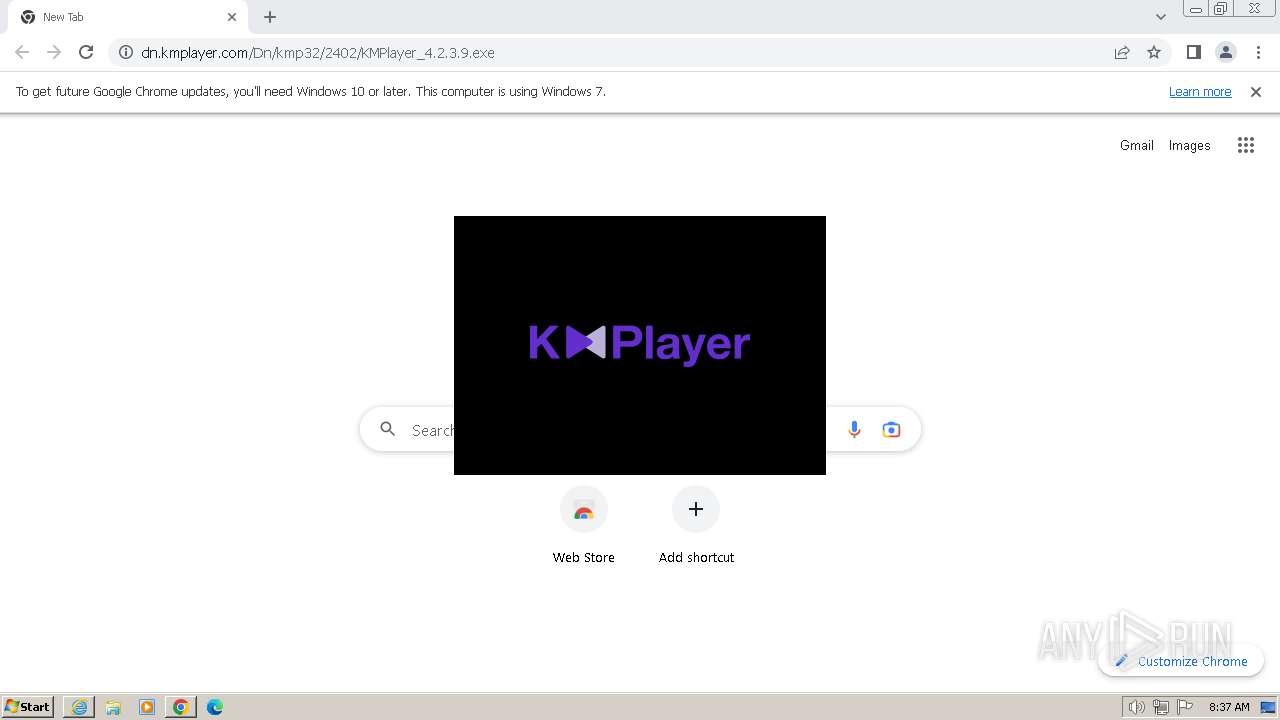Click the browser Back arrow
The width and height of the screenshot is (1280, 720).
click(22, 52)
